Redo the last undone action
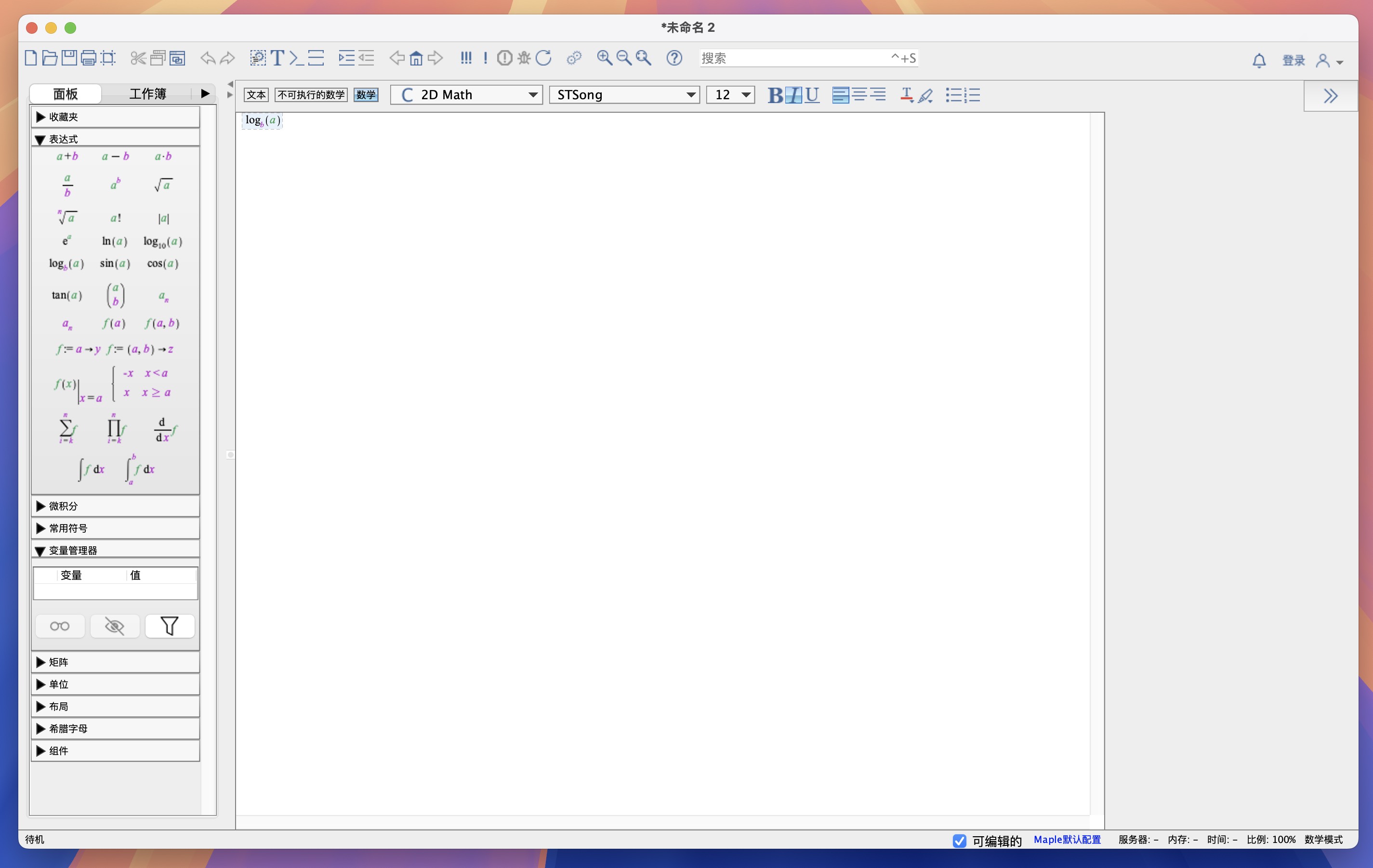This screenshot has width=1373, height=868. click(227, 58)
